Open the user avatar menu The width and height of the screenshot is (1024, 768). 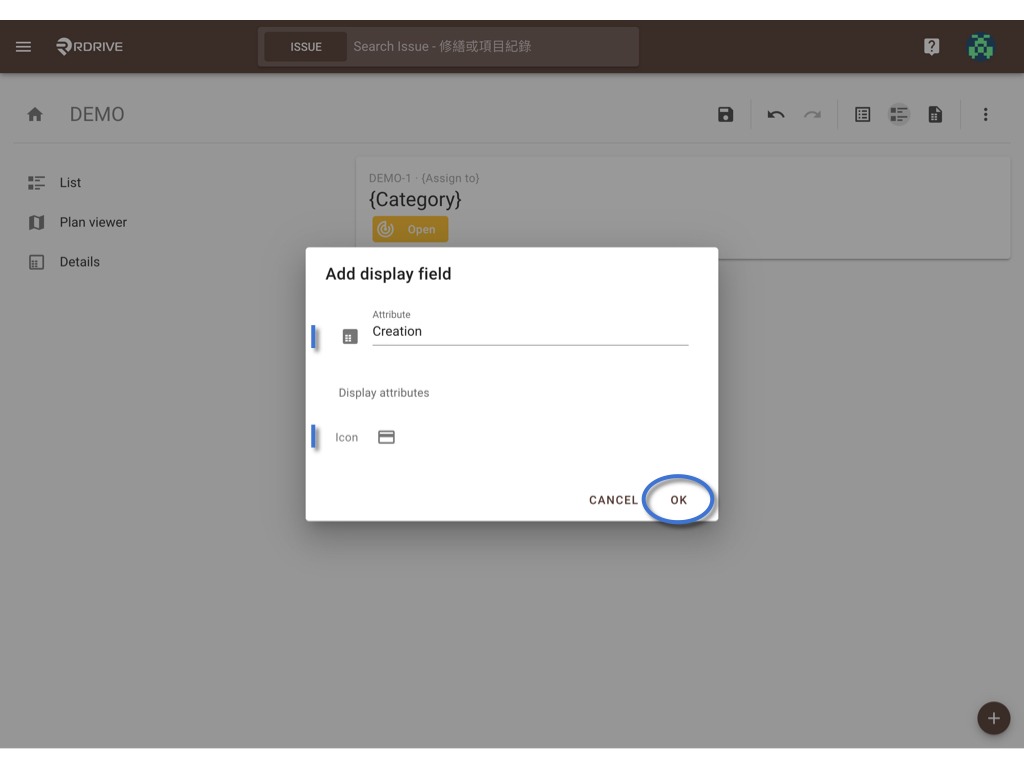pos(980,46)
